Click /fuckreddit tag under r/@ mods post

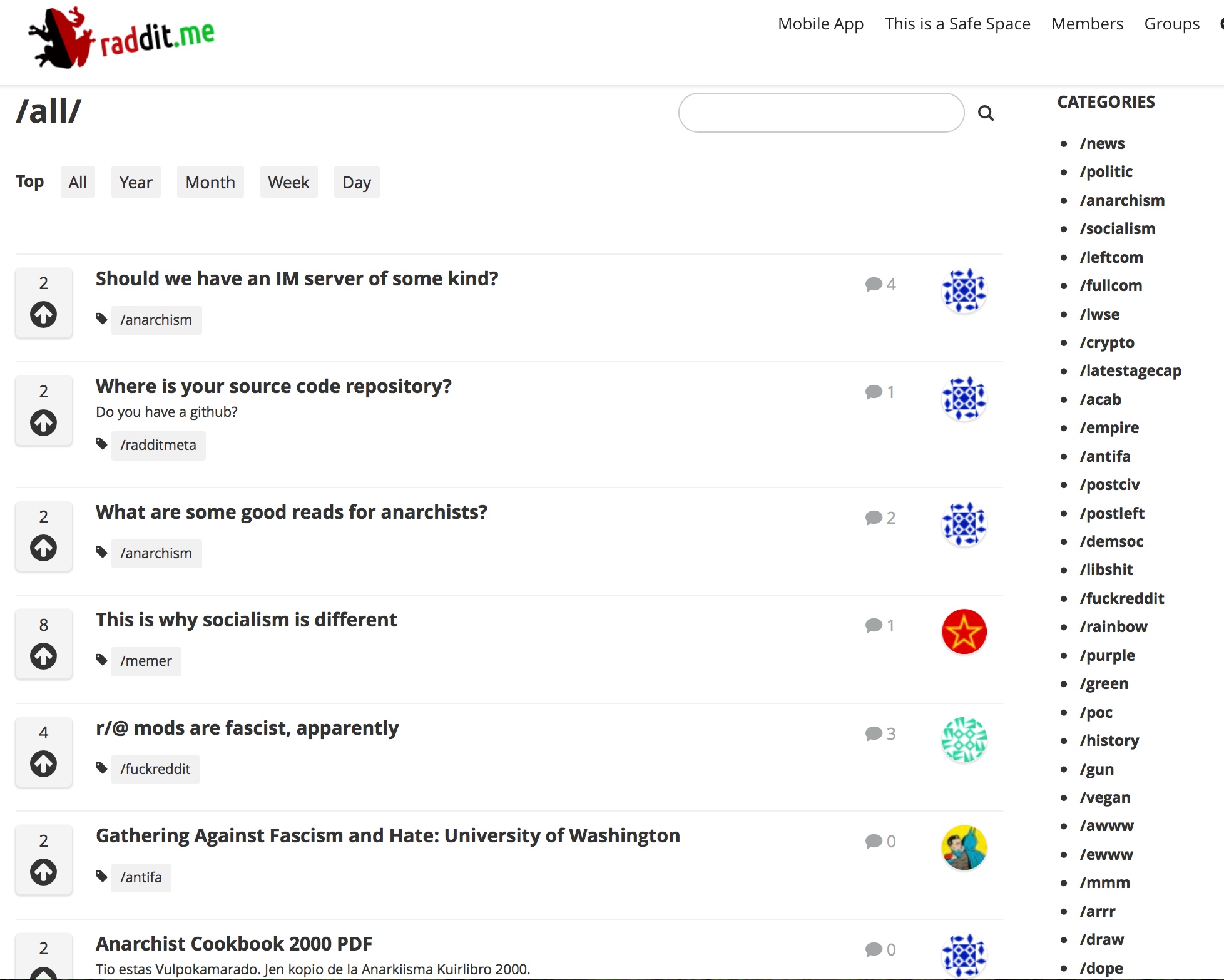pos(155,769)
